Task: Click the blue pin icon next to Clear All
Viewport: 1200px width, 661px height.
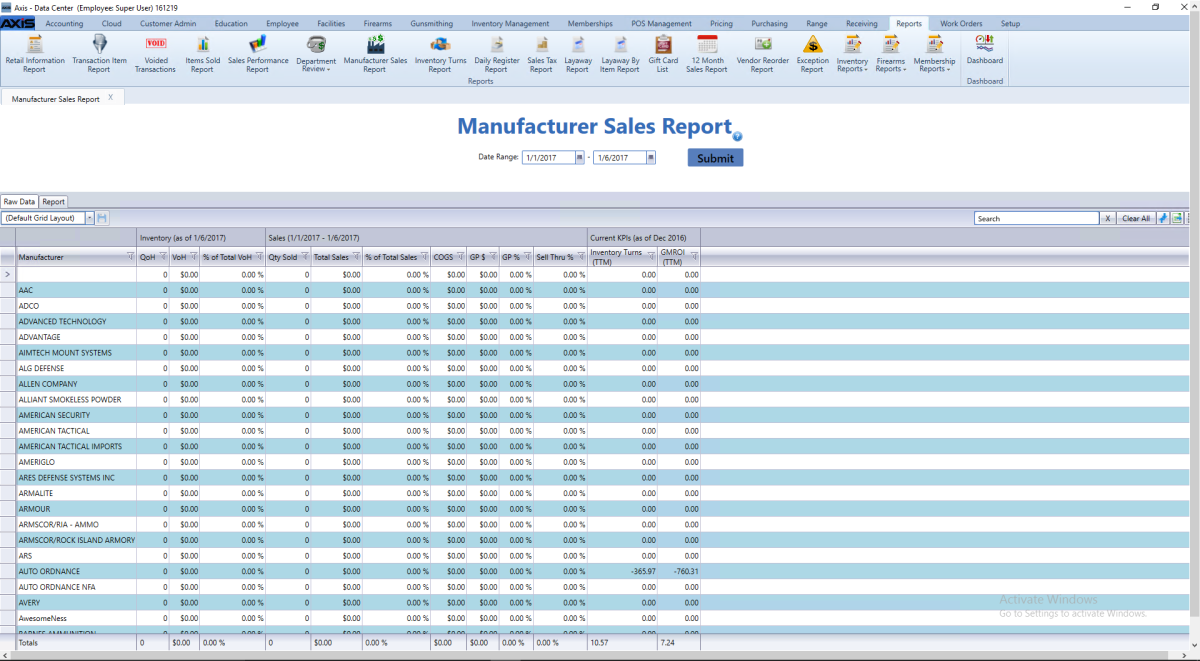Action: [x=1163, y=218]
